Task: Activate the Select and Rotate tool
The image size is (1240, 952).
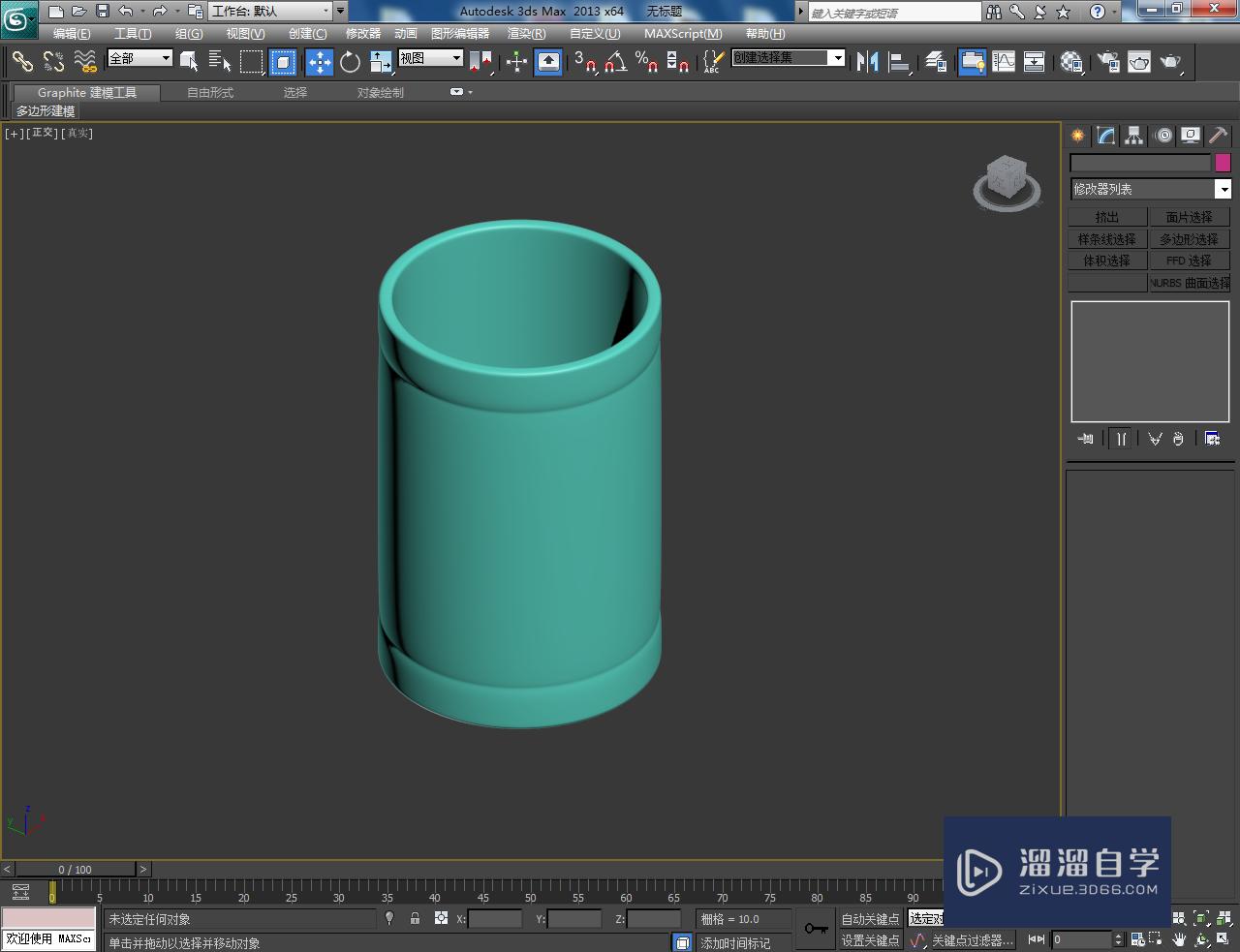Action: coord(350,61)
